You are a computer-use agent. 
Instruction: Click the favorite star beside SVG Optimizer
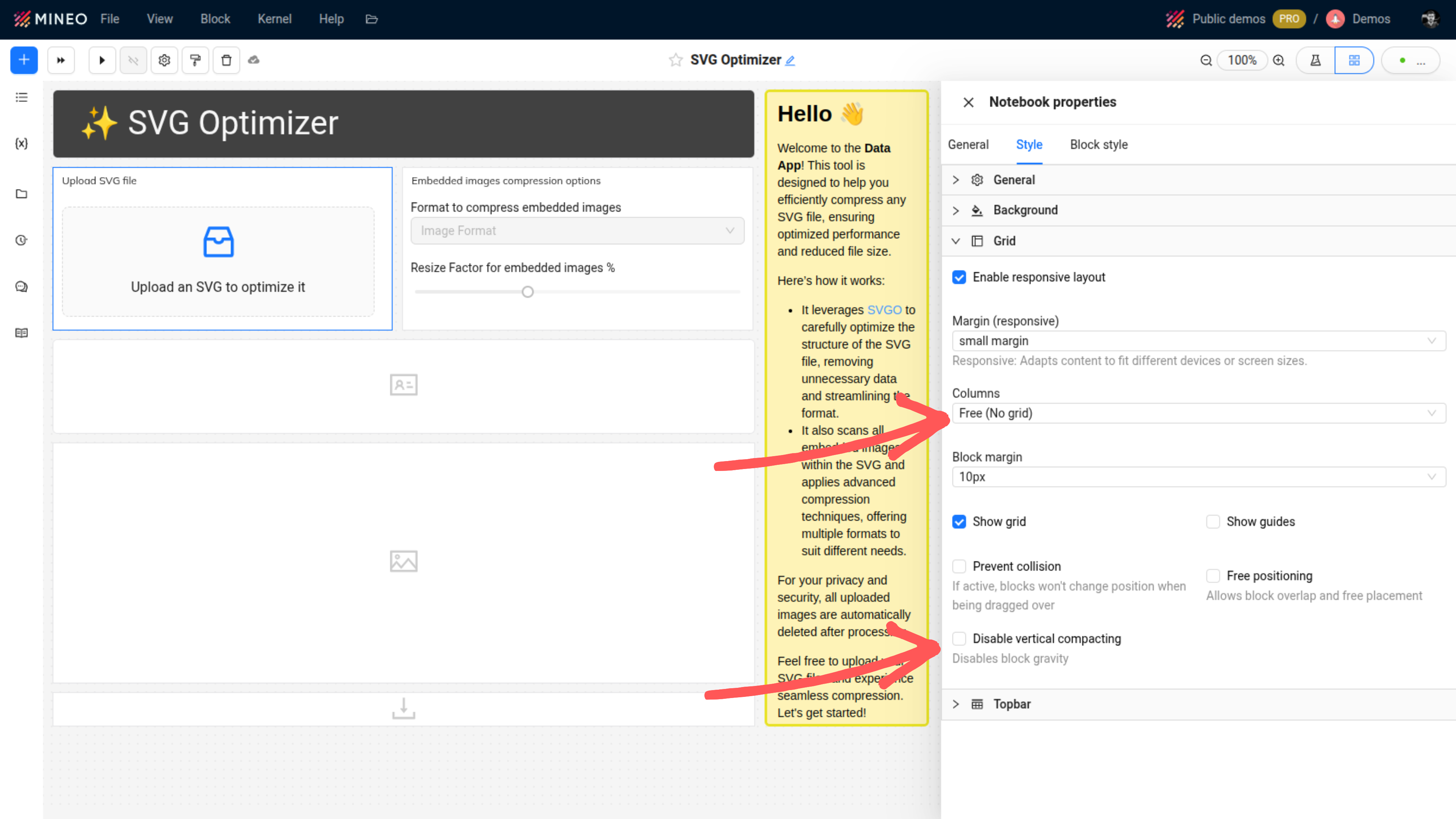click(675, 60)
